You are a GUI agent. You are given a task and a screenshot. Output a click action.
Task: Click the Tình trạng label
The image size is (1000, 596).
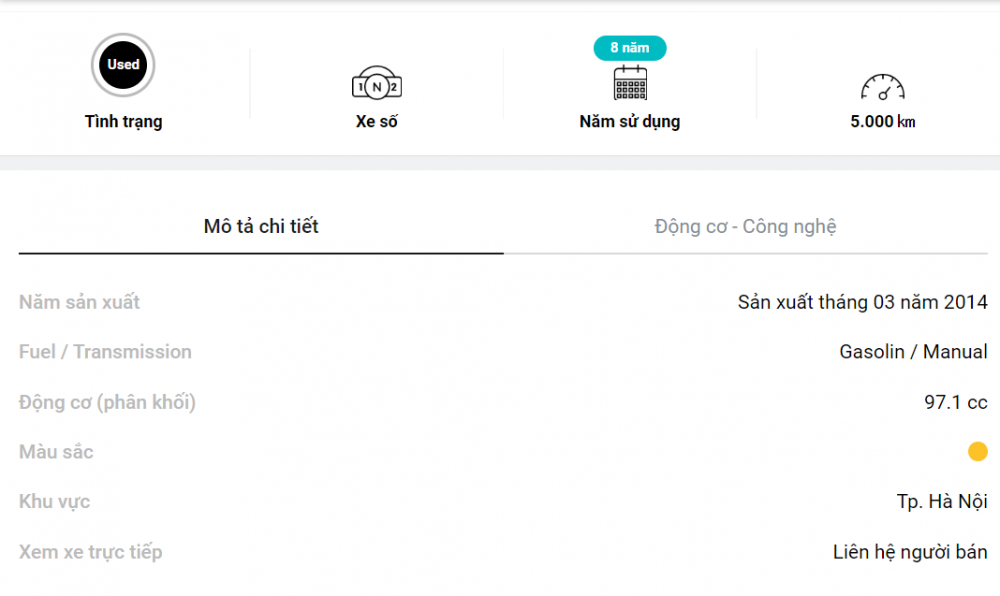click(x=124, y=121)
